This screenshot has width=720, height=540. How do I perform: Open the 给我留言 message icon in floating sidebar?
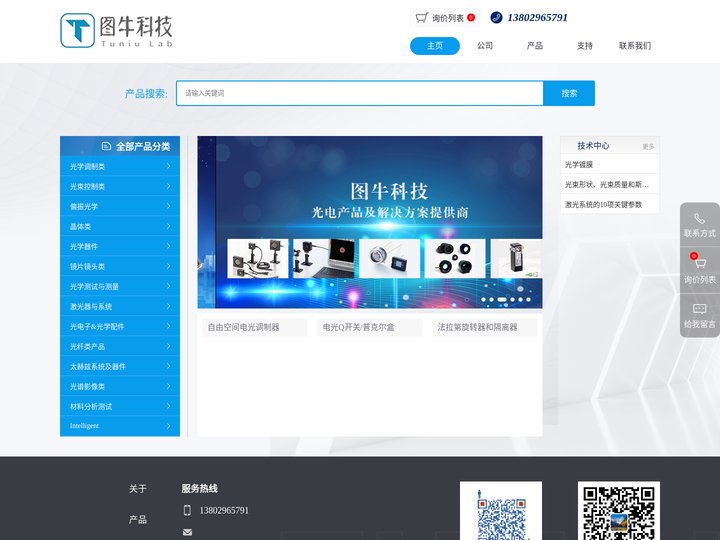(699, 309)
